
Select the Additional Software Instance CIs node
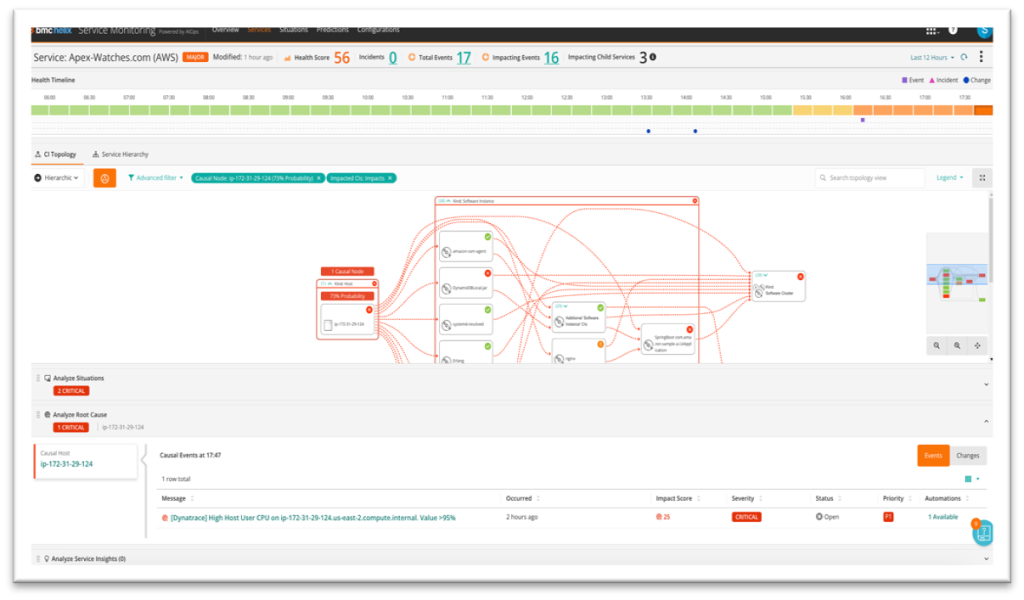click(x=579, y=318)
